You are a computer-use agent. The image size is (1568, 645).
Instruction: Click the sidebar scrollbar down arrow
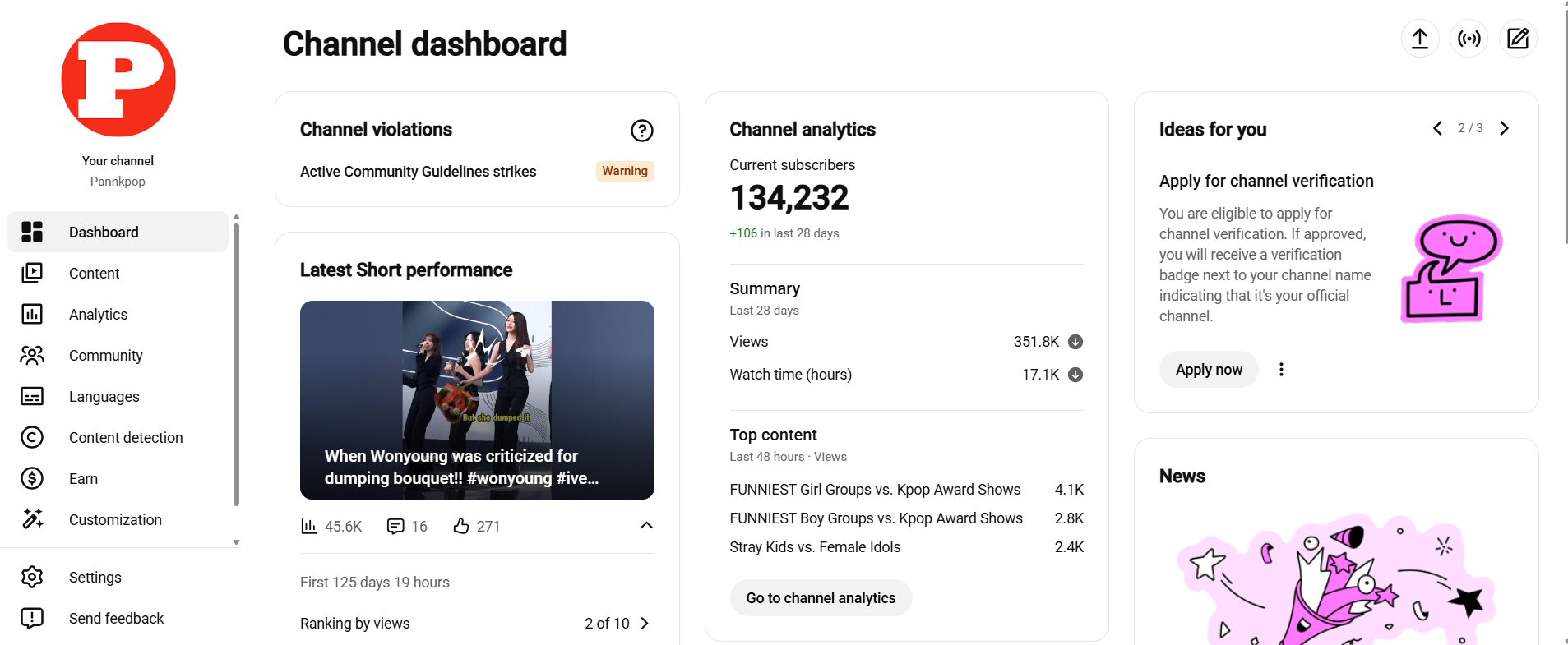tap(236, 542)
